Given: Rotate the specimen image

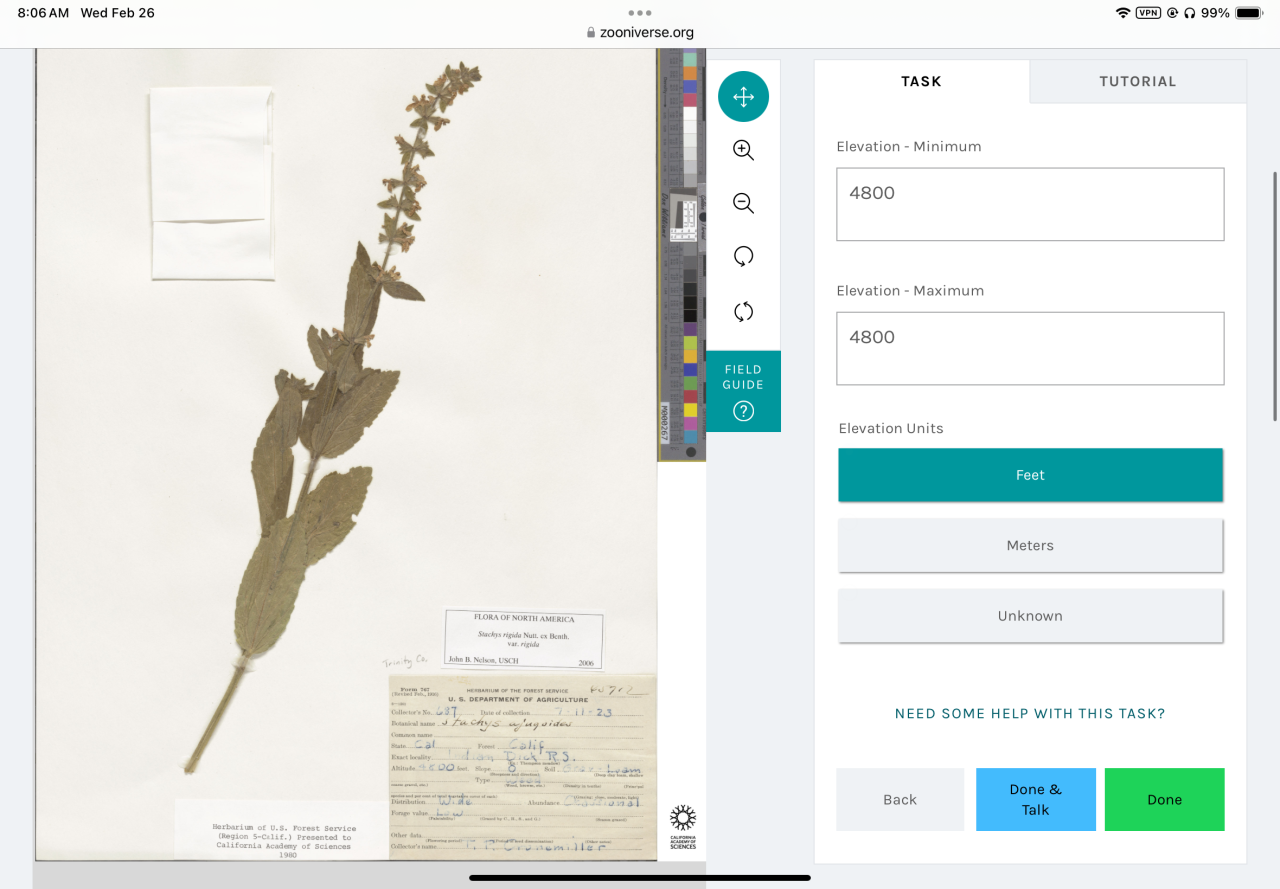Looking at the screenshot, I should 743,257.
